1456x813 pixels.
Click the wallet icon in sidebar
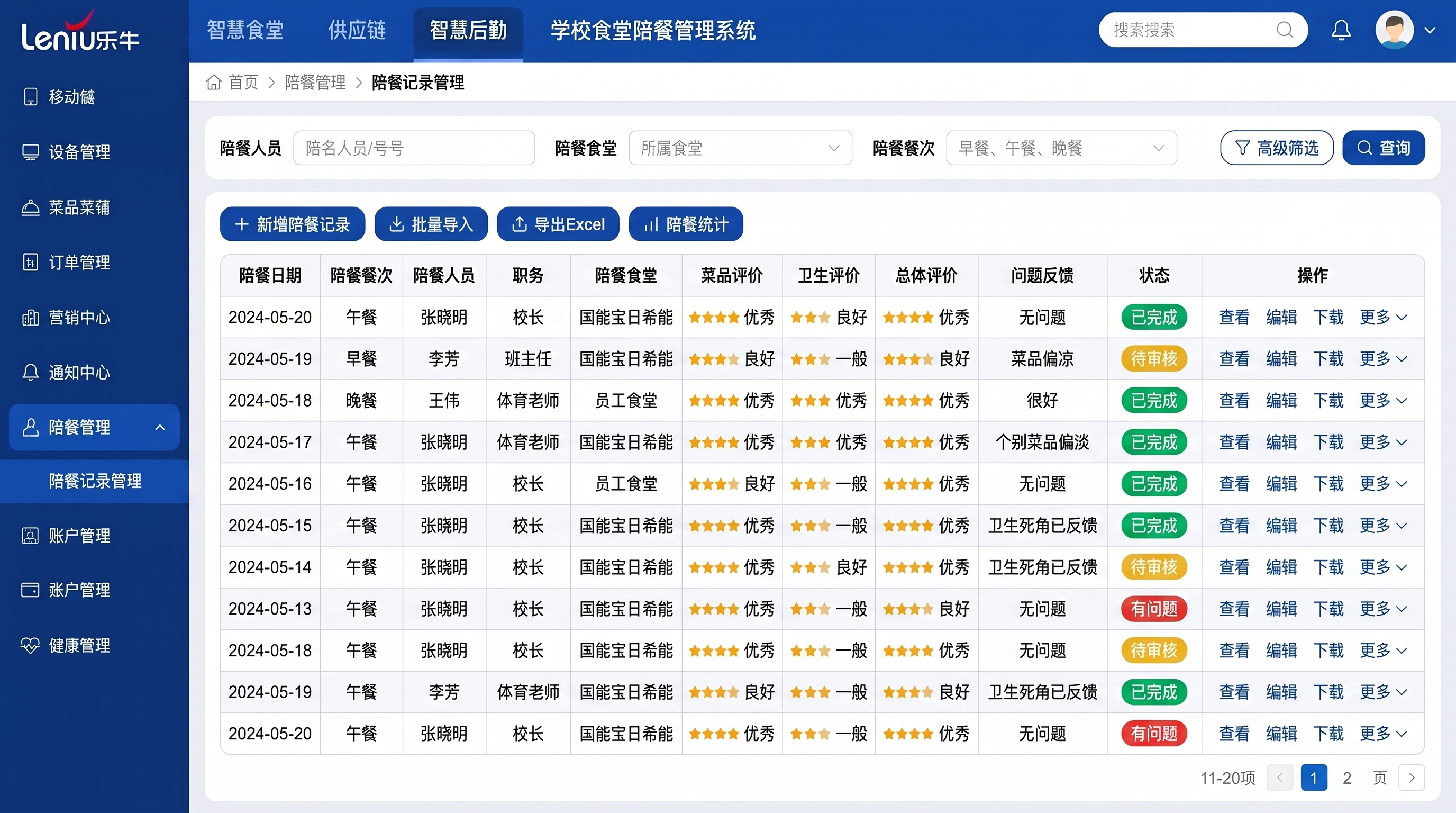pyautogui.click(x=31, y=590)
